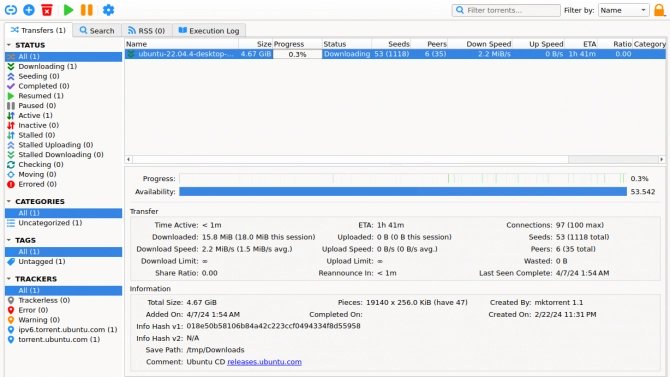This screenshot has width=670, height=377.
Task: Click the orange Pause icon
Action: [87, 10]
